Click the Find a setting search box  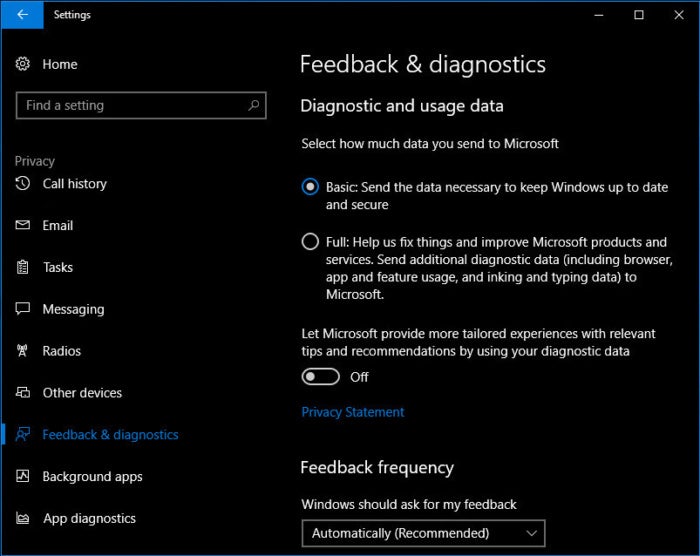tap(141, 105)
